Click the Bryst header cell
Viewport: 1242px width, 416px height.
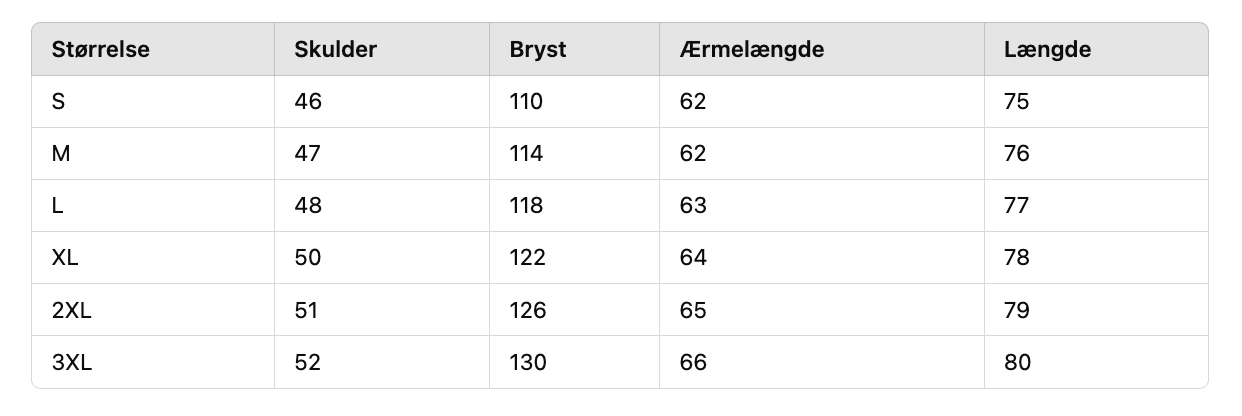(x=538, y=50)
